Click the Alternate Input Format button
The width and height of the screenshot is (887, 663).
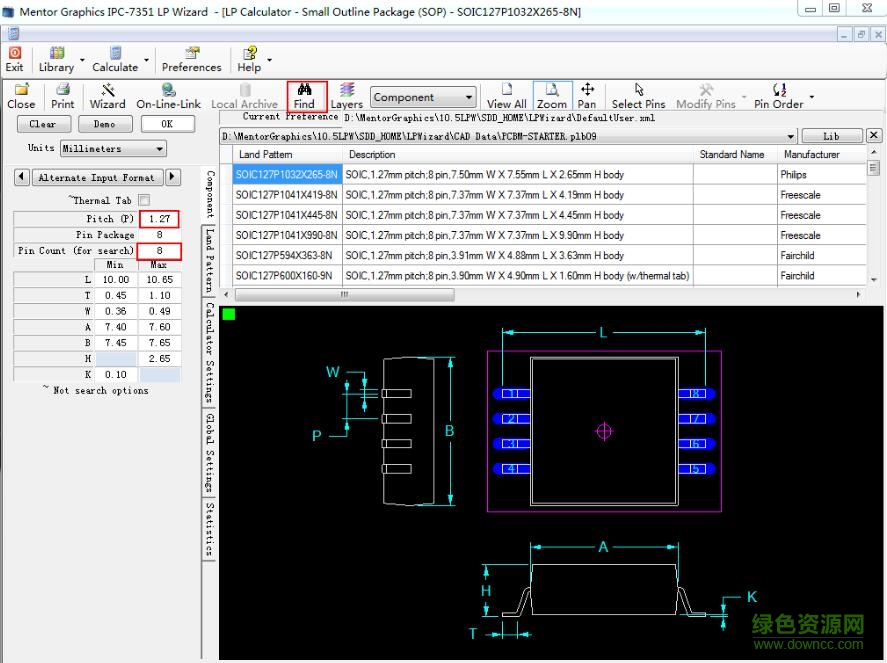coord(96,177)
